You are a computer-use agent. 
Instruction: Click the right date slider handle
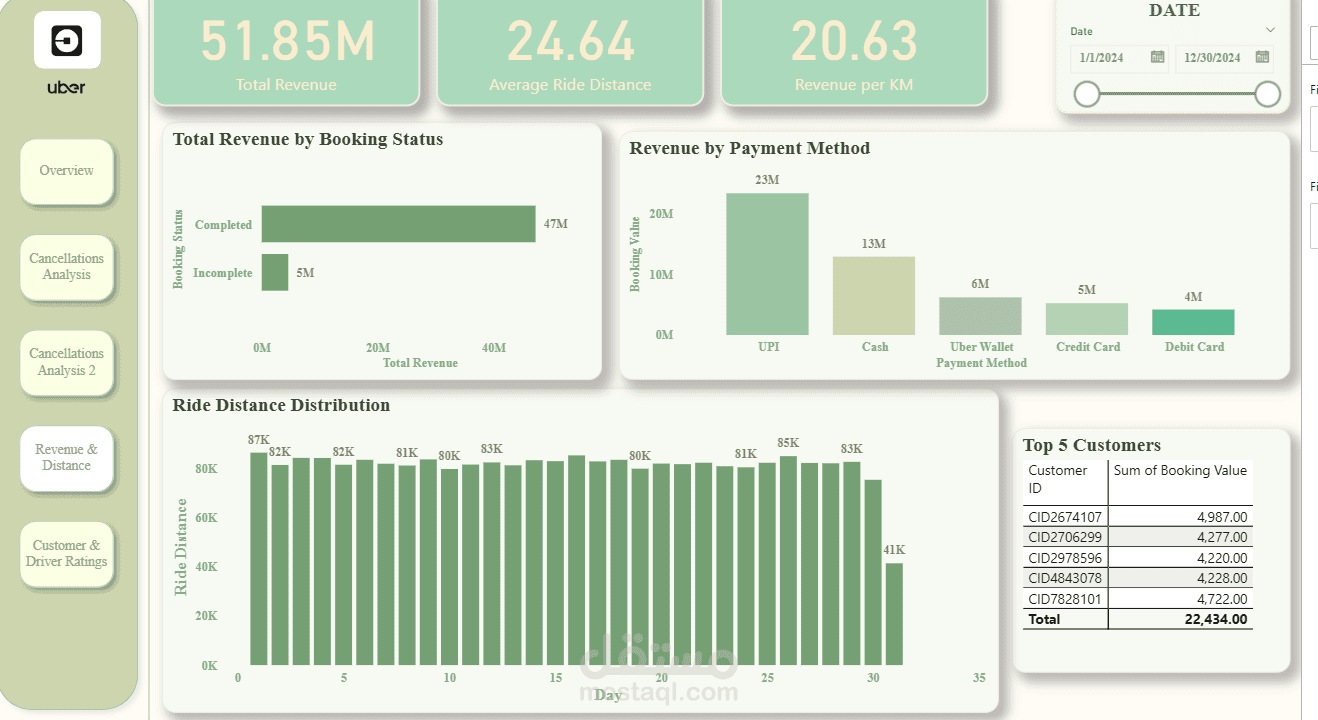(1268, 94)
